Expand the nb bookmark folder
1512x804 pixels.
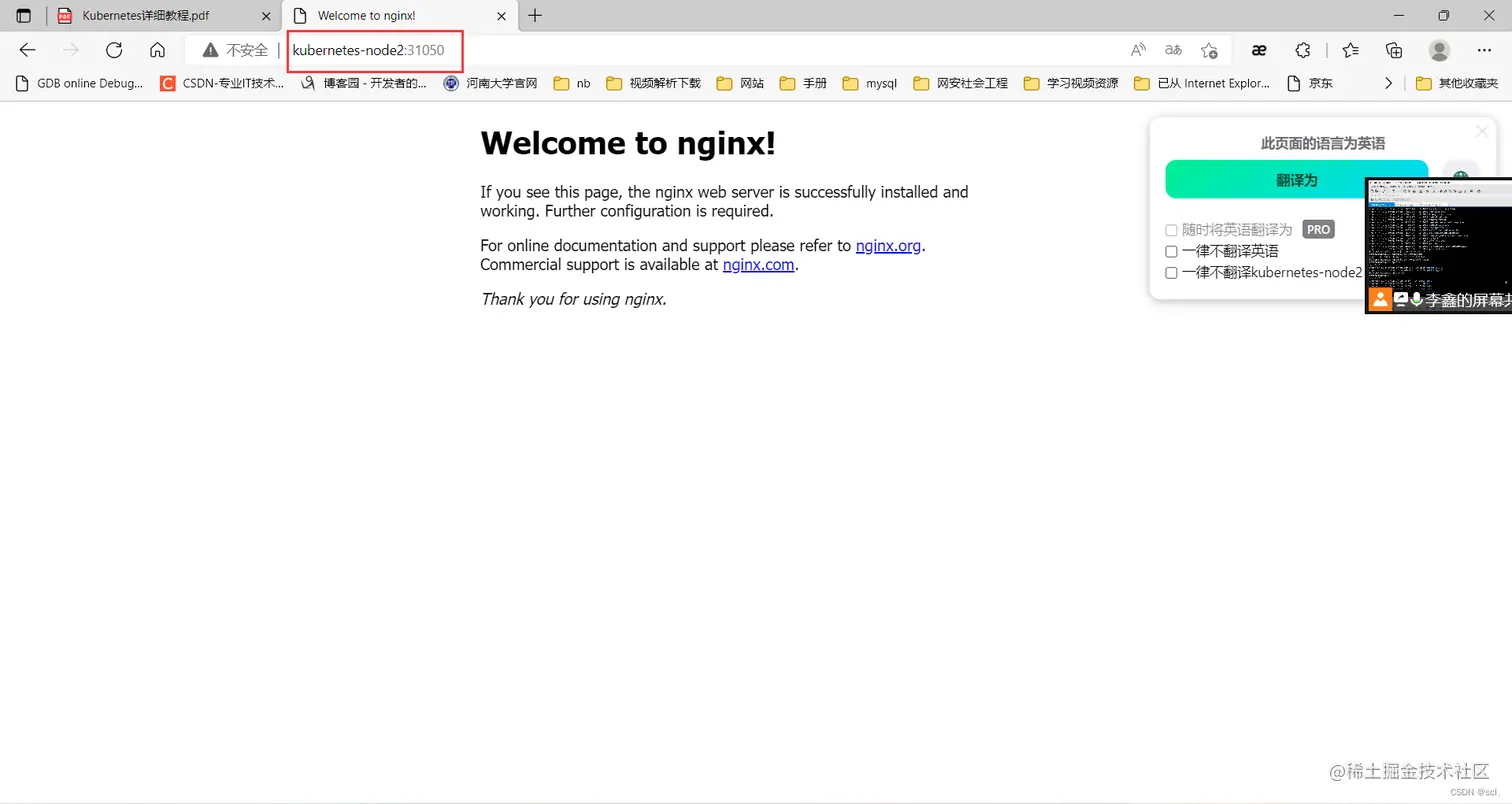pos(572,84)
